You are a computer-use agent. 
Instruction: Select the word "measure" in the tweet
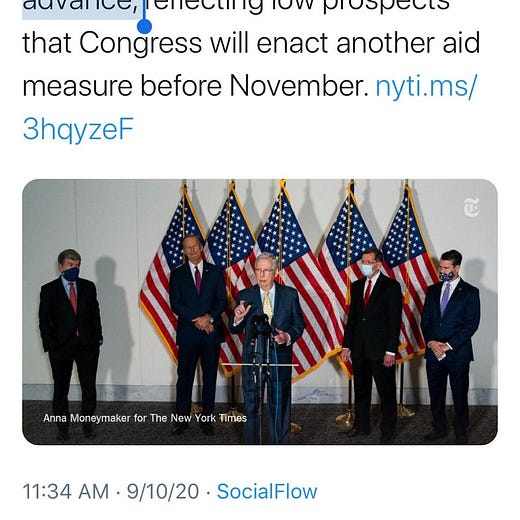(x=77, y=86)
